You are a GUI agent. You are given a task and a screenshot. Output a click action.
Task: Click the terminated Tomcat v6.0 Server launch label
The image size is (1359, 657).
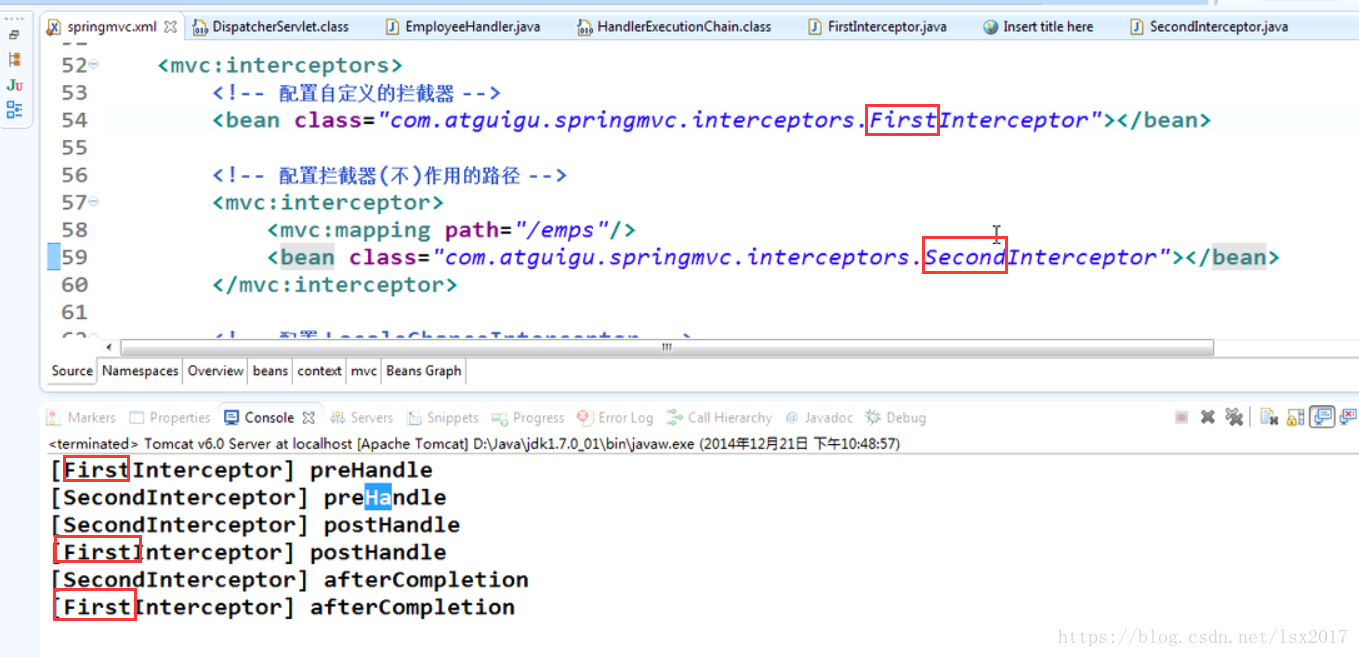[x=474, y=443]
